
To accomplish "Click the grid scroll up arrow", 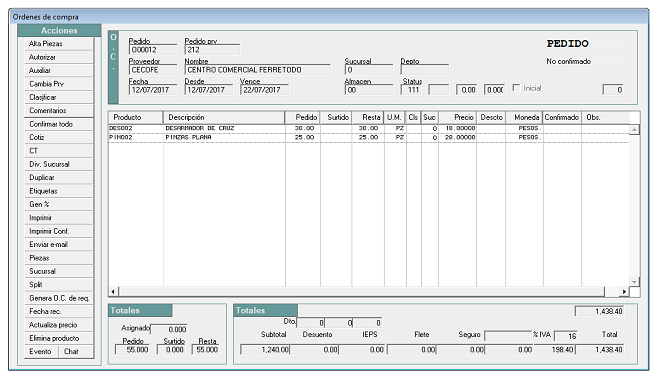I will click(x=634, y=130).
